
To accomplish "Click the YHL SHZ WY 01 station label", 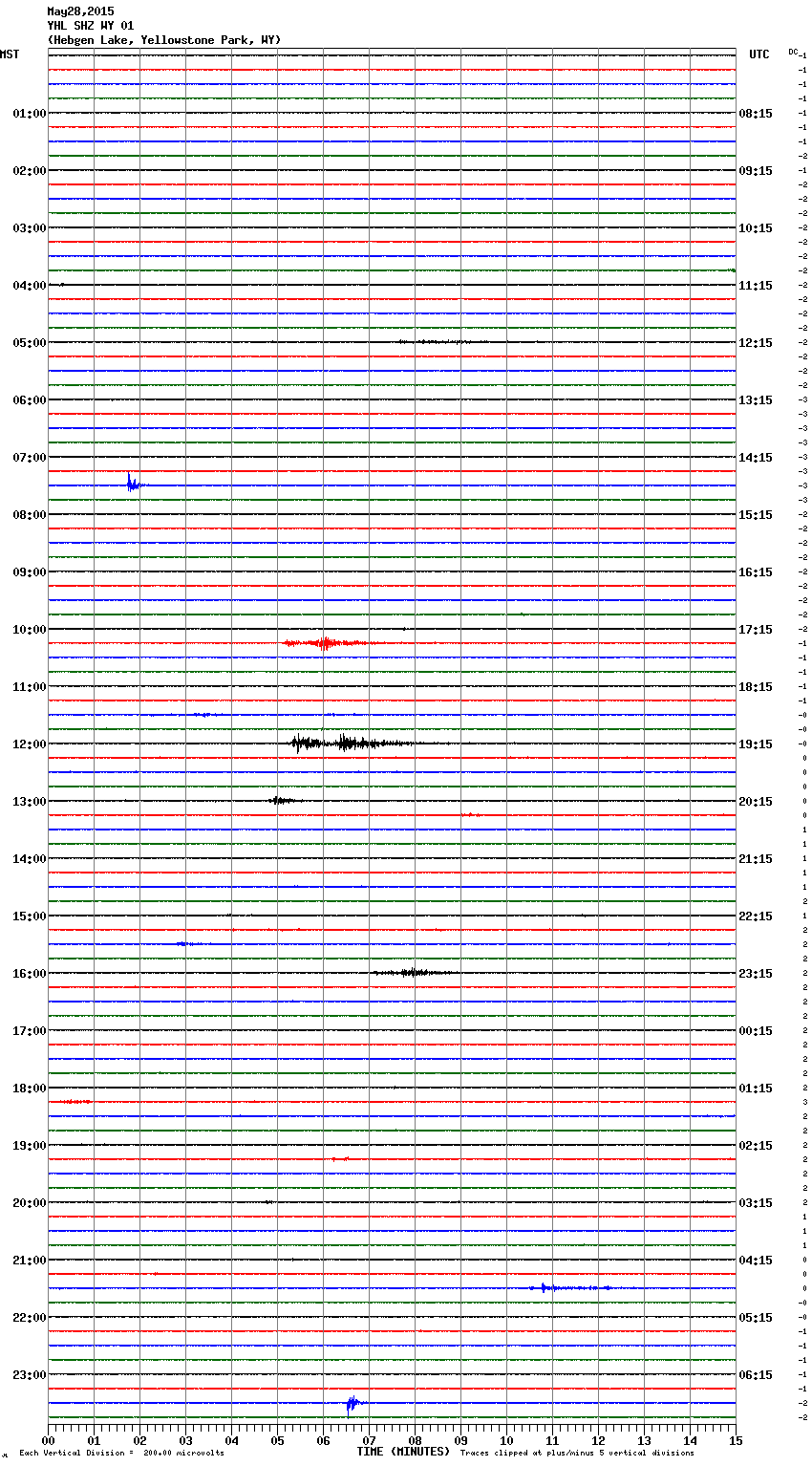I will point(91,26).
